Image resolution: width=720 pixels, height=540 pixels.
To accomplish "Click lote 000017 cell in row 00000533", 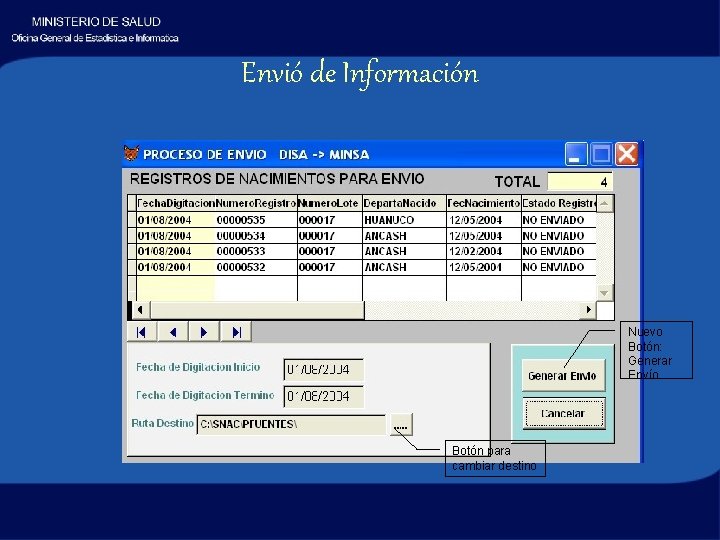I will click(x=330, y=252).
